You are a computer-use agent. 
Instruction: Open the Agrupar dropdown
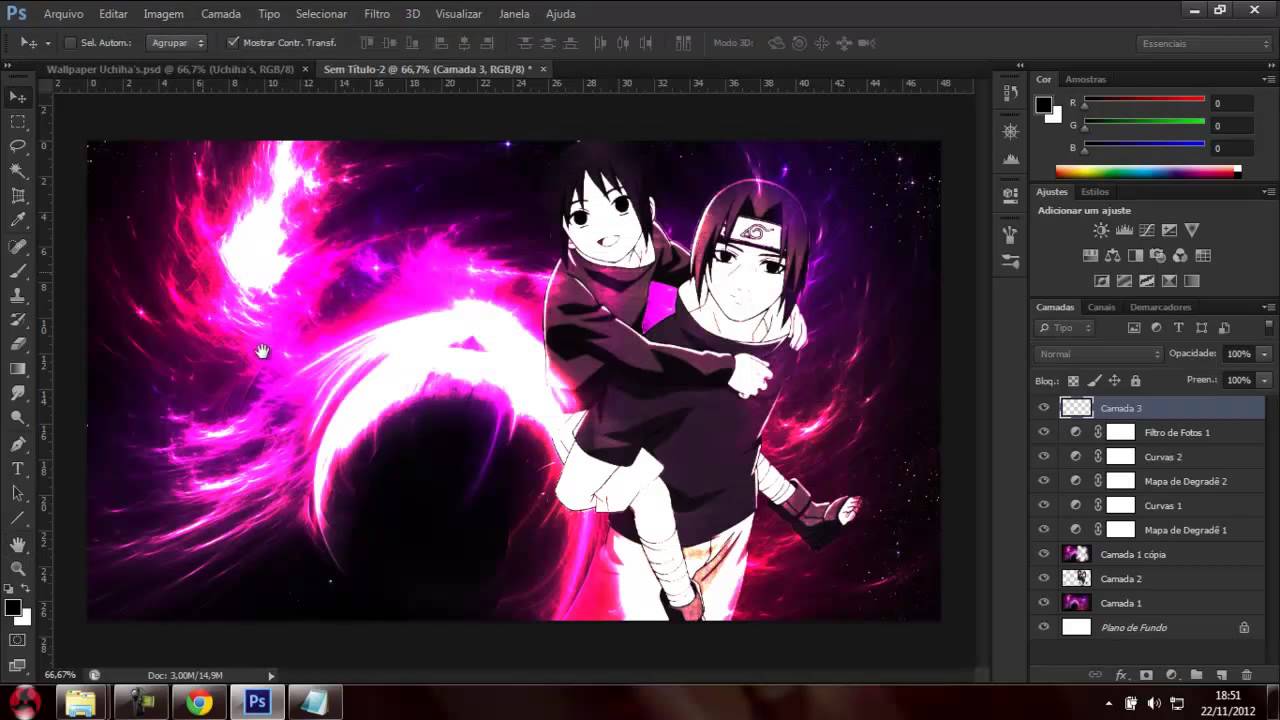pyautogui.click(x=177, y=43)
